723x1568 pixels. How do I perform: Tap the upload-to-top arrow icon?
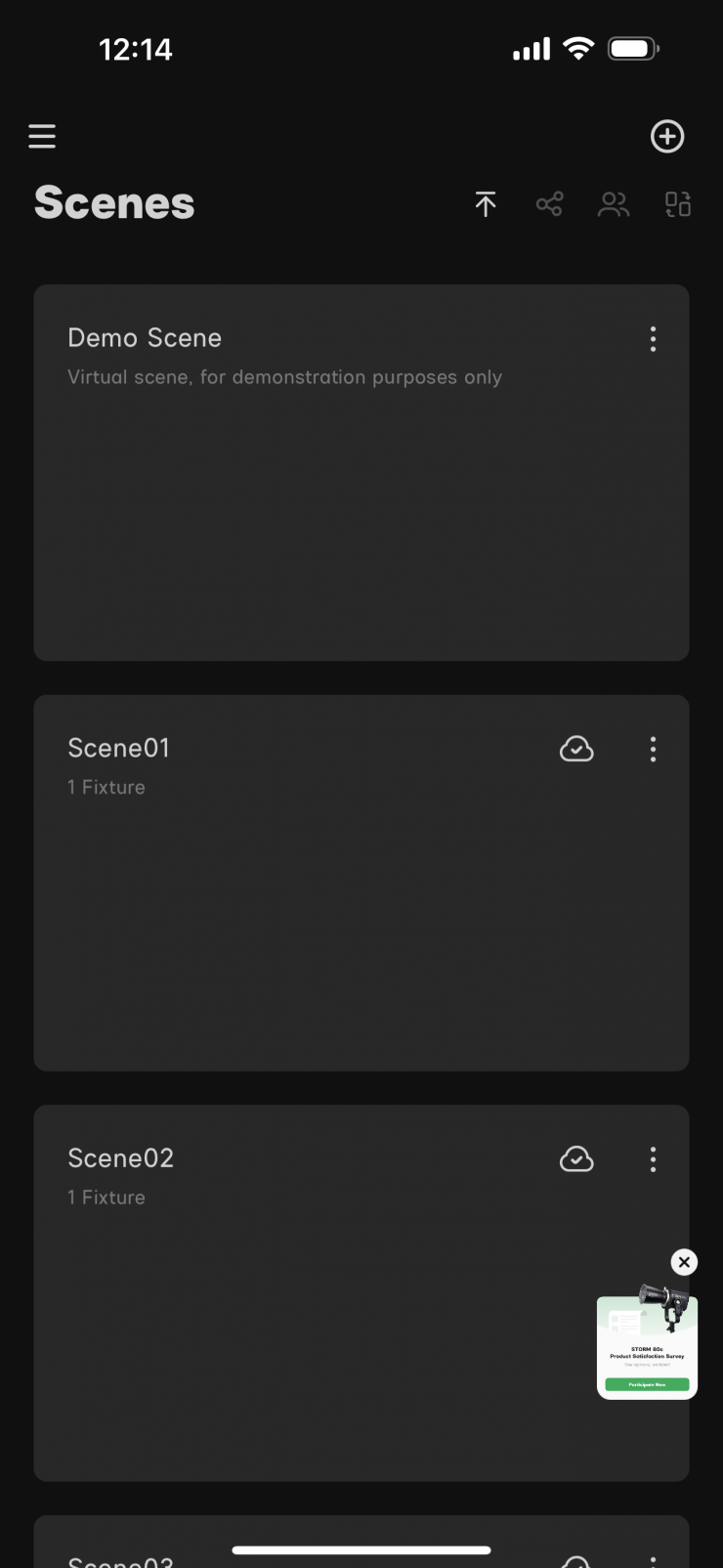(486, 204)
